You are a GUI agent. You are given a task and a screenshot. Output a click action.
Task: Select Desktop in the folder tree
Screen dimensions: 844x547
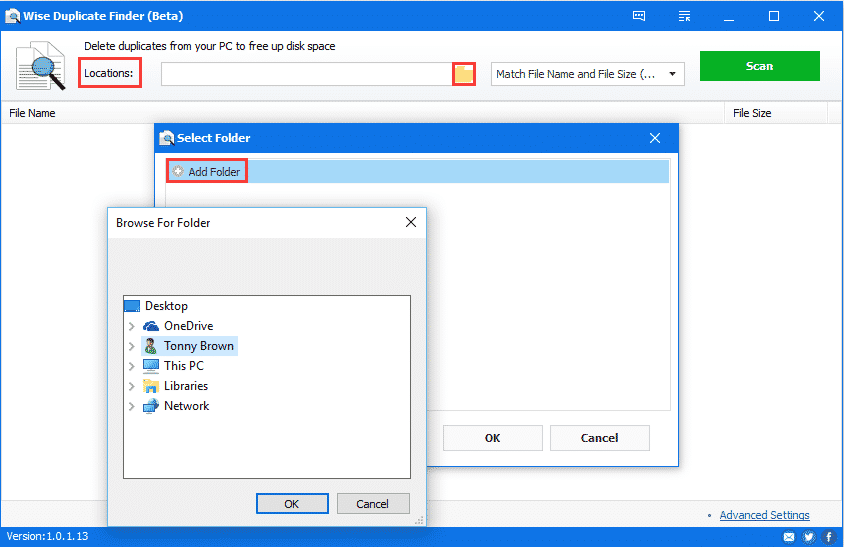coord(166,306)
